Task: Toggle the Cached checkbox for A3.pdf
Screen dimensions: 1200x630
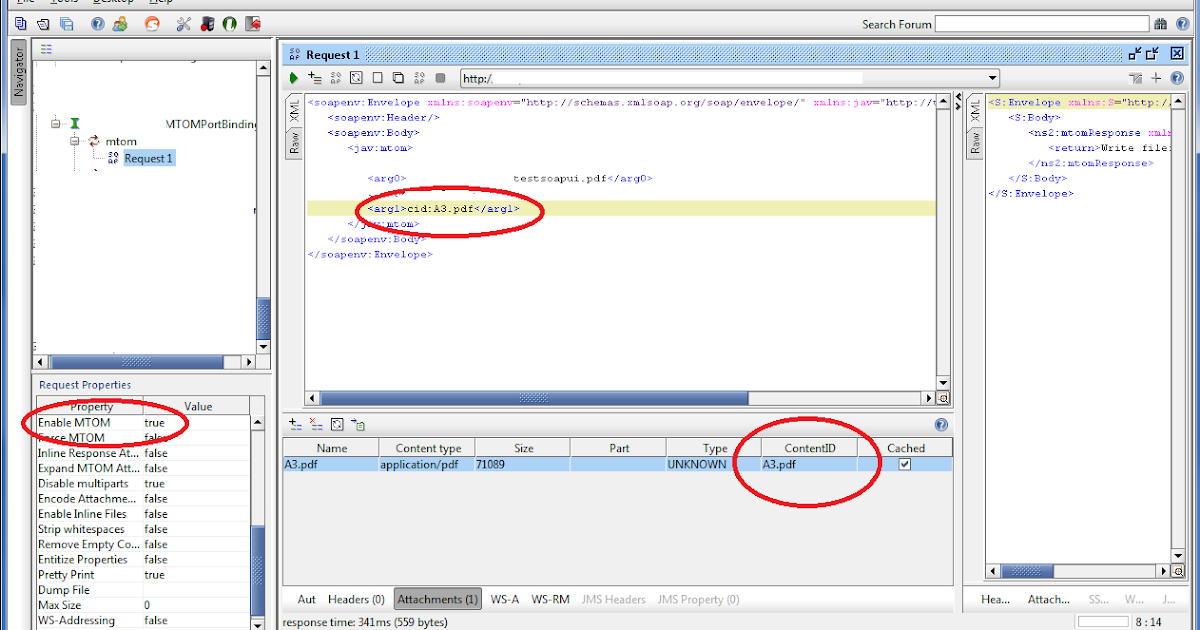Action: click(x=905, y=464)
